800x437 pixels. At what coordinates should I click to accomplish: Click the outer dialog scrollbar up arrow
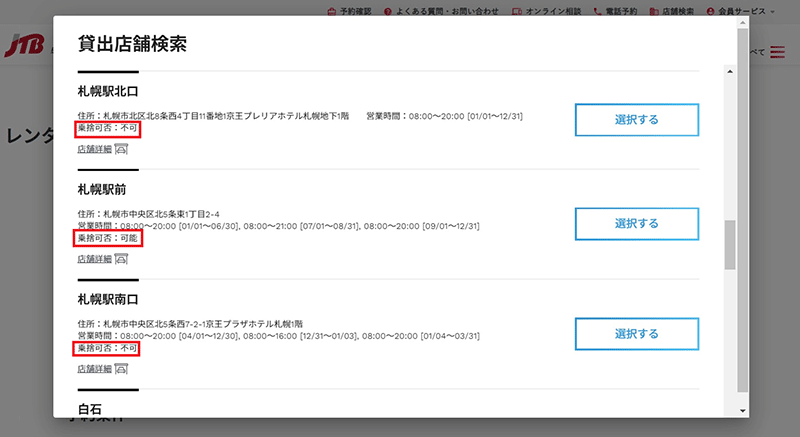tap(742, 22)
